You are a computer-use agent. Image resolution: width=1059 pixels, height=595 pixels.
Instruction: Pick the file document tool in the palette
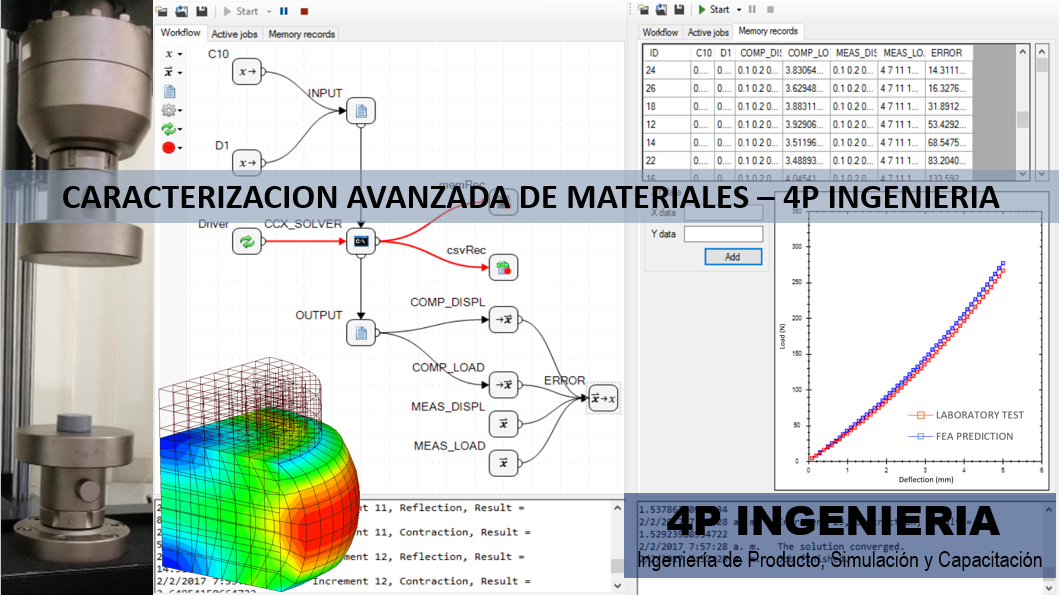(170, 91)
